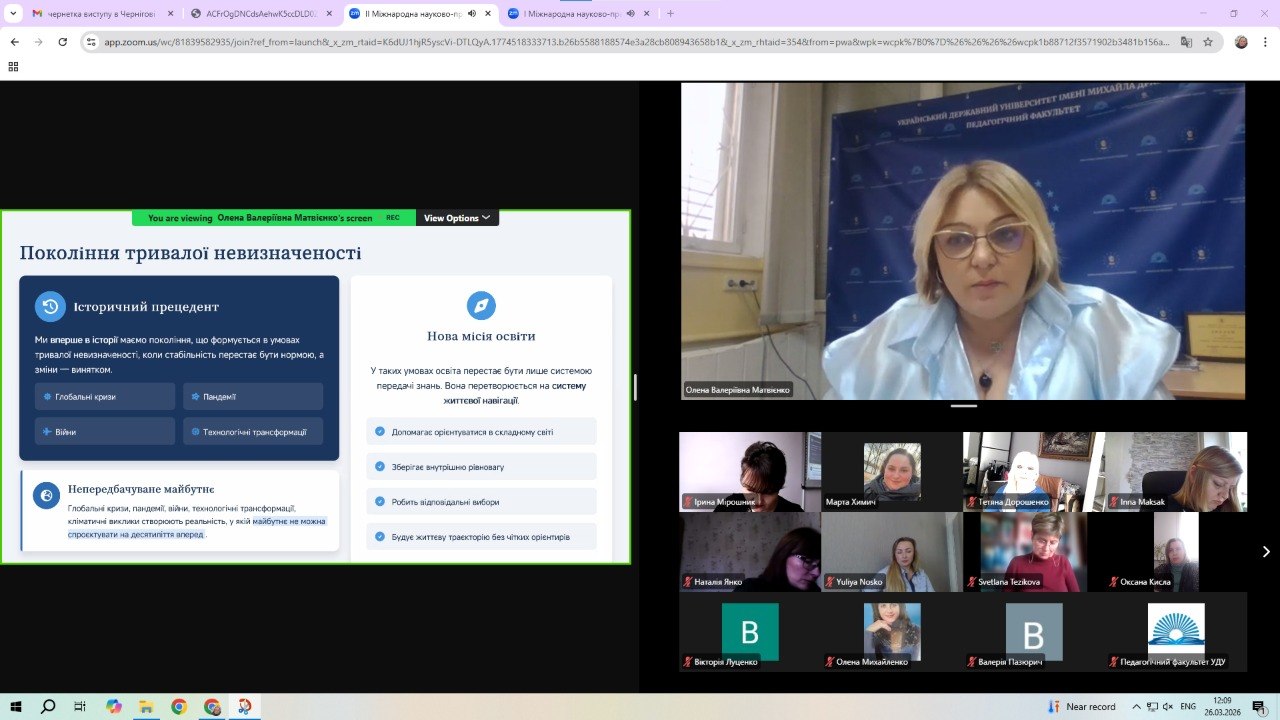Switch to the Gmail draft tab
Image resolution: width=1280 pixels, height=720 pixels.
(x=98, y=14)
